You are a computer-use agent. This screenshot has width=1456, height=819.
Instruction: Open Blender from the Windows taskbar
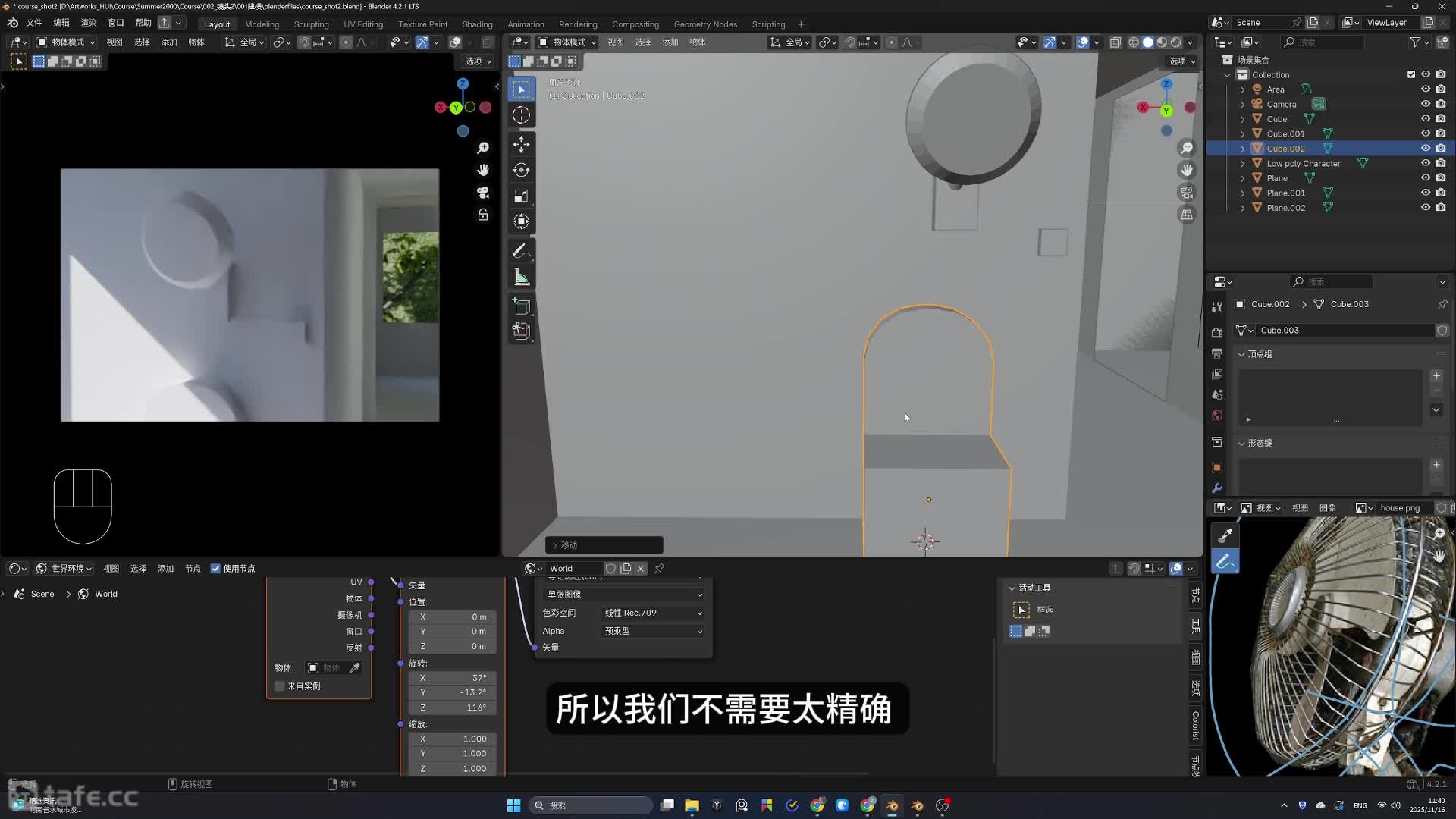click(x=892, y=805)
